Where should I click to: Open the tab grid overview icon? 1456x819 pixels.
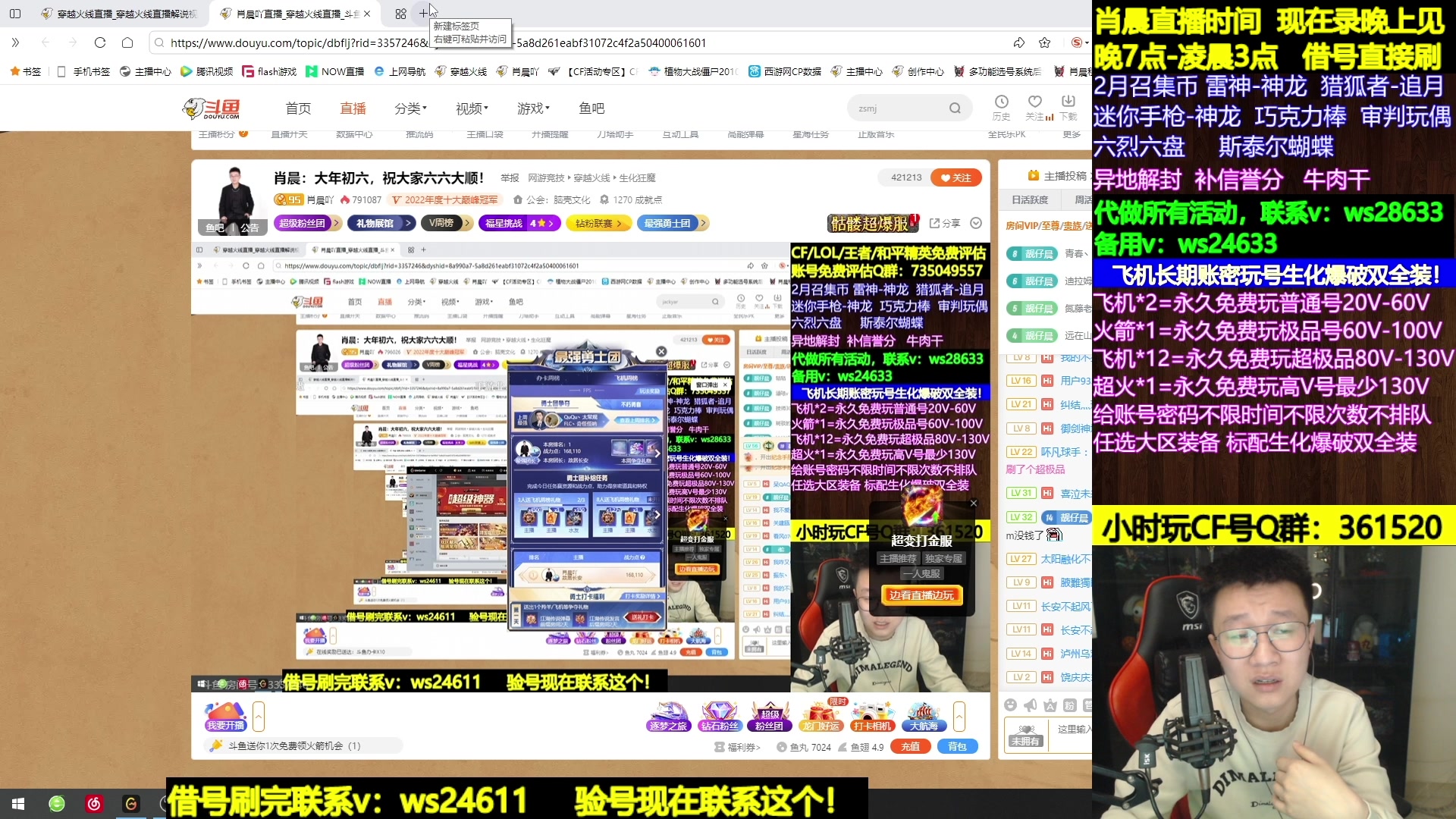click(400, 14)
